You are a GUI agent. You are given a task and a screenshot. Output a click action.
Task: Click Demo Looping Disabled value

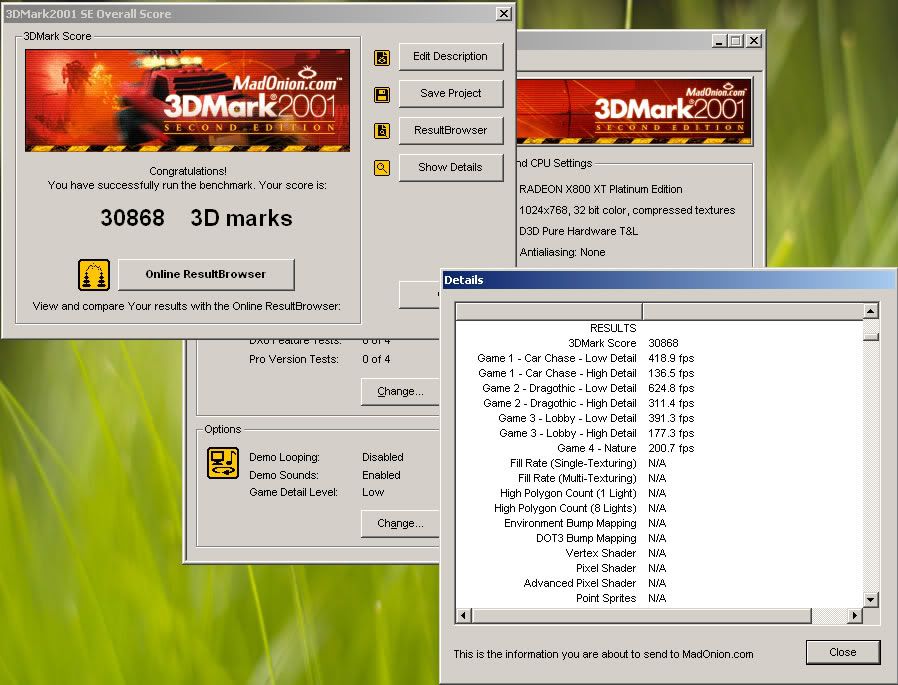(x=383, y=457)
